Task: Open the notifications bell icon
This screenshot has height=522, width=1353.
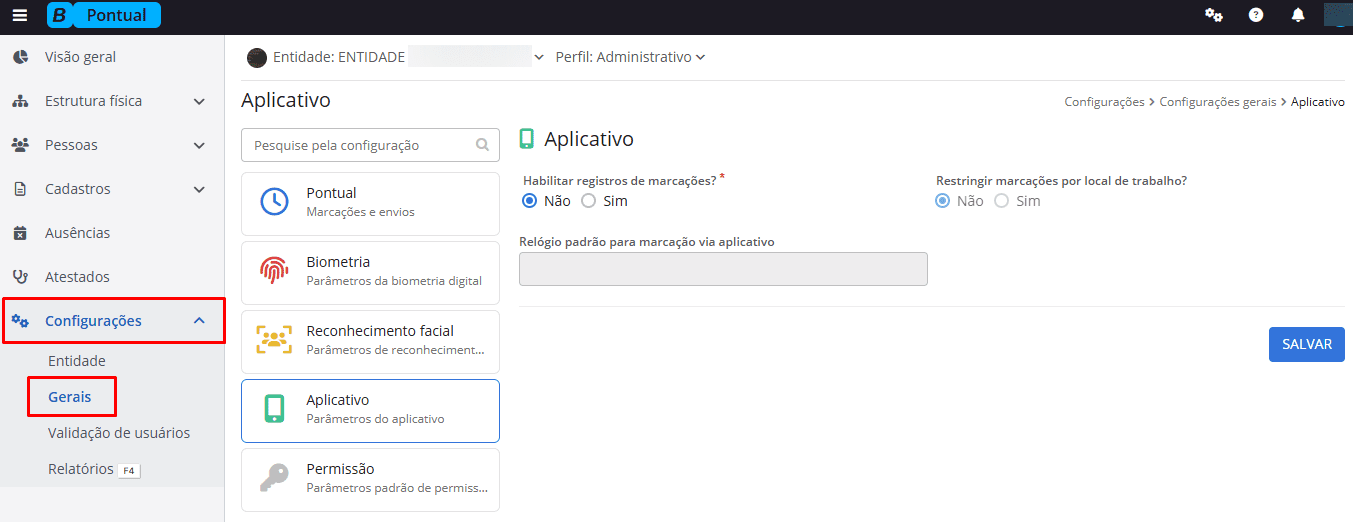Action: click(1298, 15)
